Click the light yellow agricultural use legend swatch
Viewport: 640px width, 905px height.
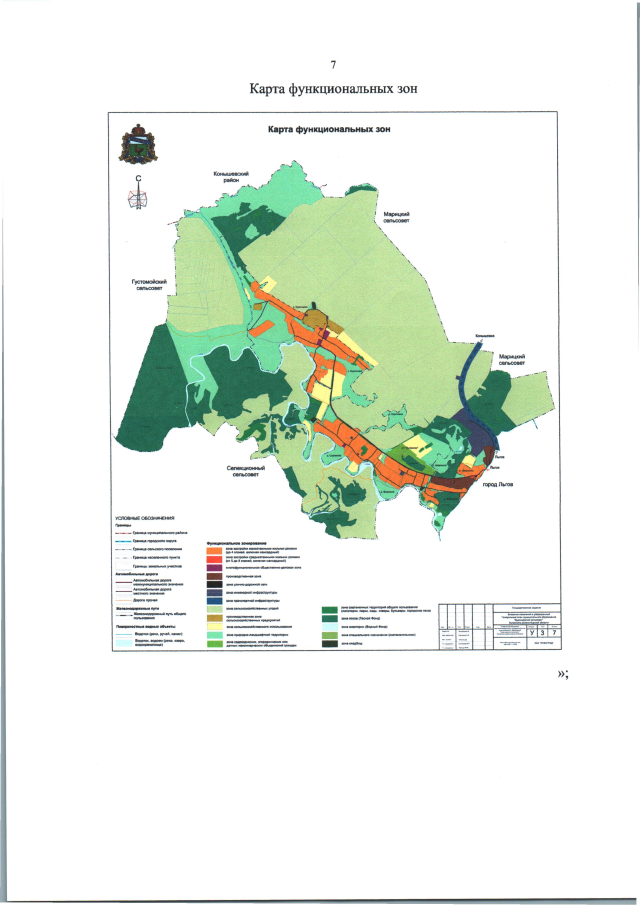pos(213,627)
